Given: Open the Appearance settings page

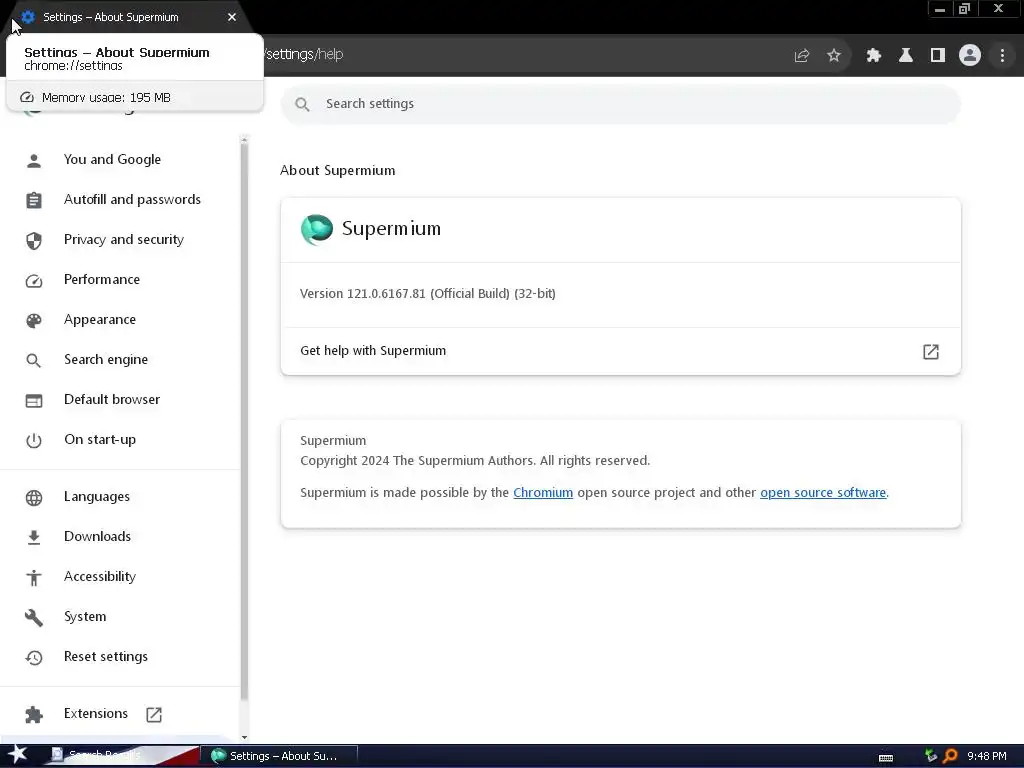Looking at the screenshot, I should point(121,320).
